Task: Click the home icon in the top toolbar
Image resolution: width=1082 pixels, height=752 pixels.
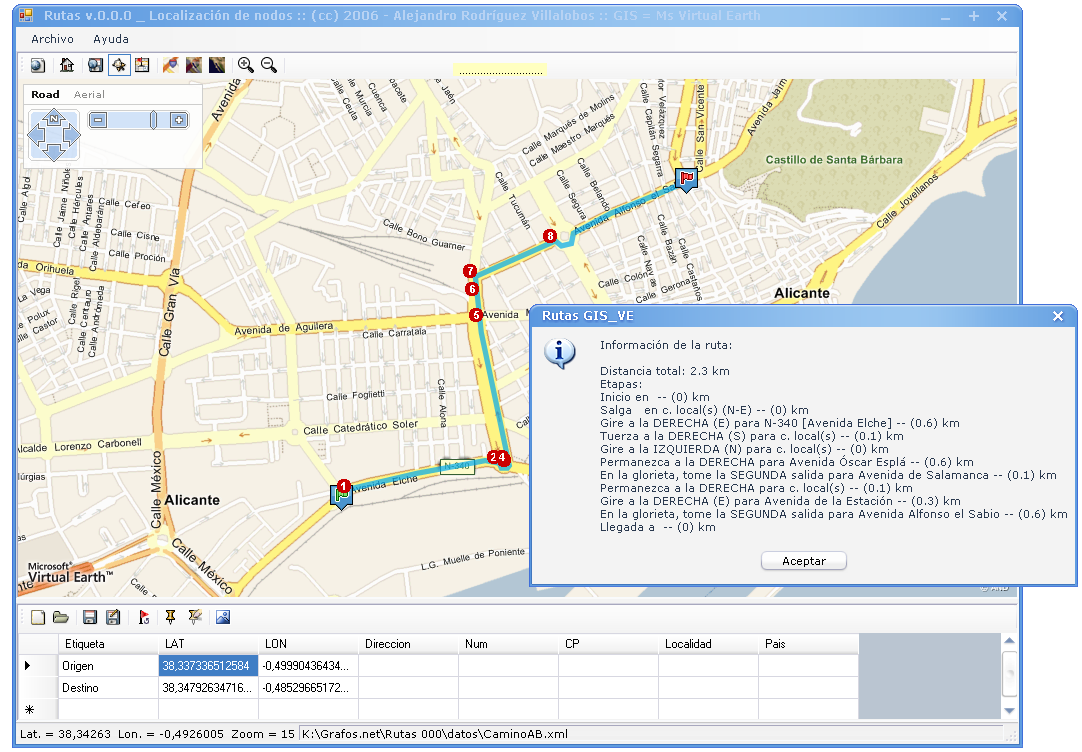Action: click(x=66, y=65)
